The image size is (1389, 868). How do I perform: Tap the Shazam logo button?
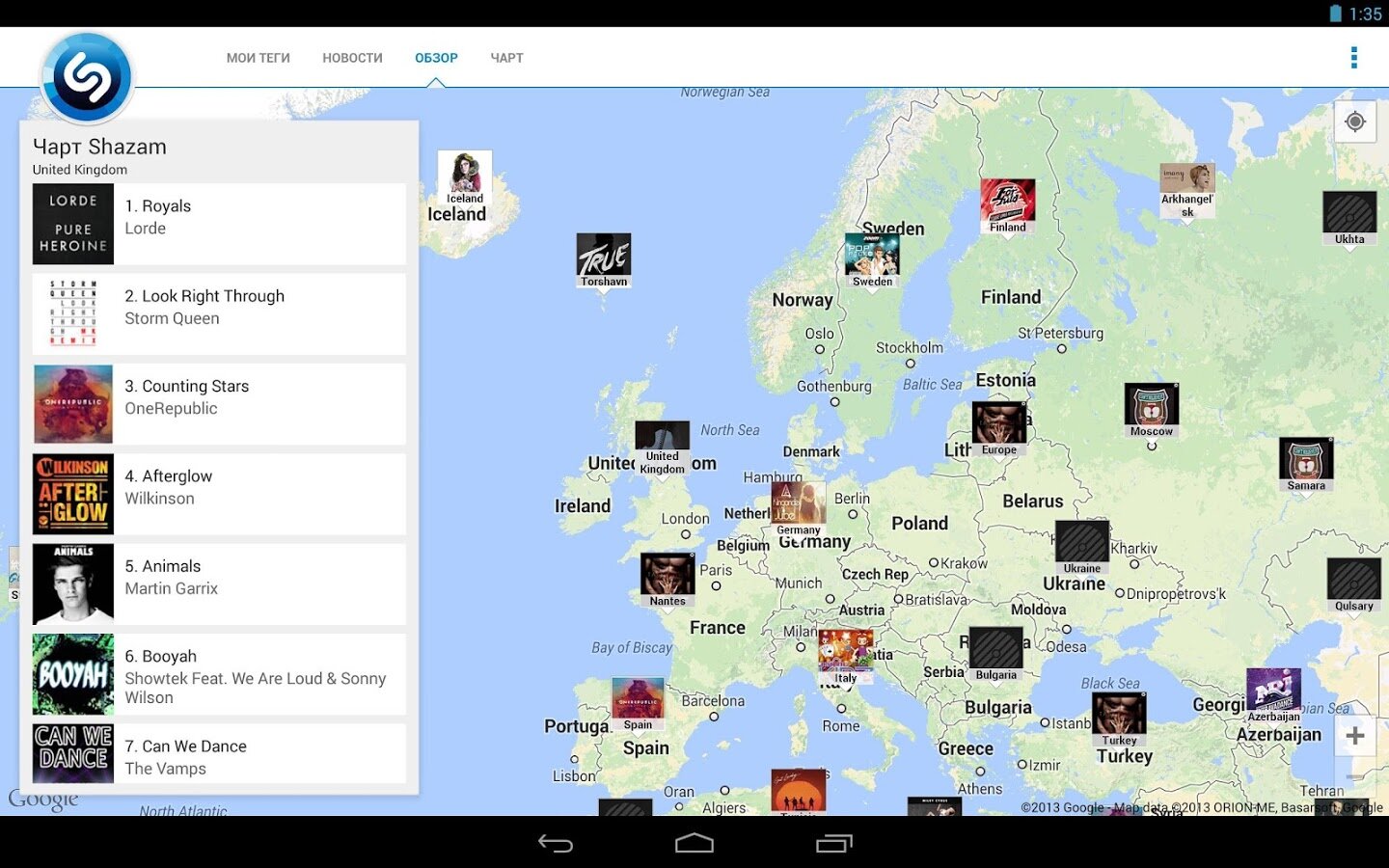coord(87,77)
